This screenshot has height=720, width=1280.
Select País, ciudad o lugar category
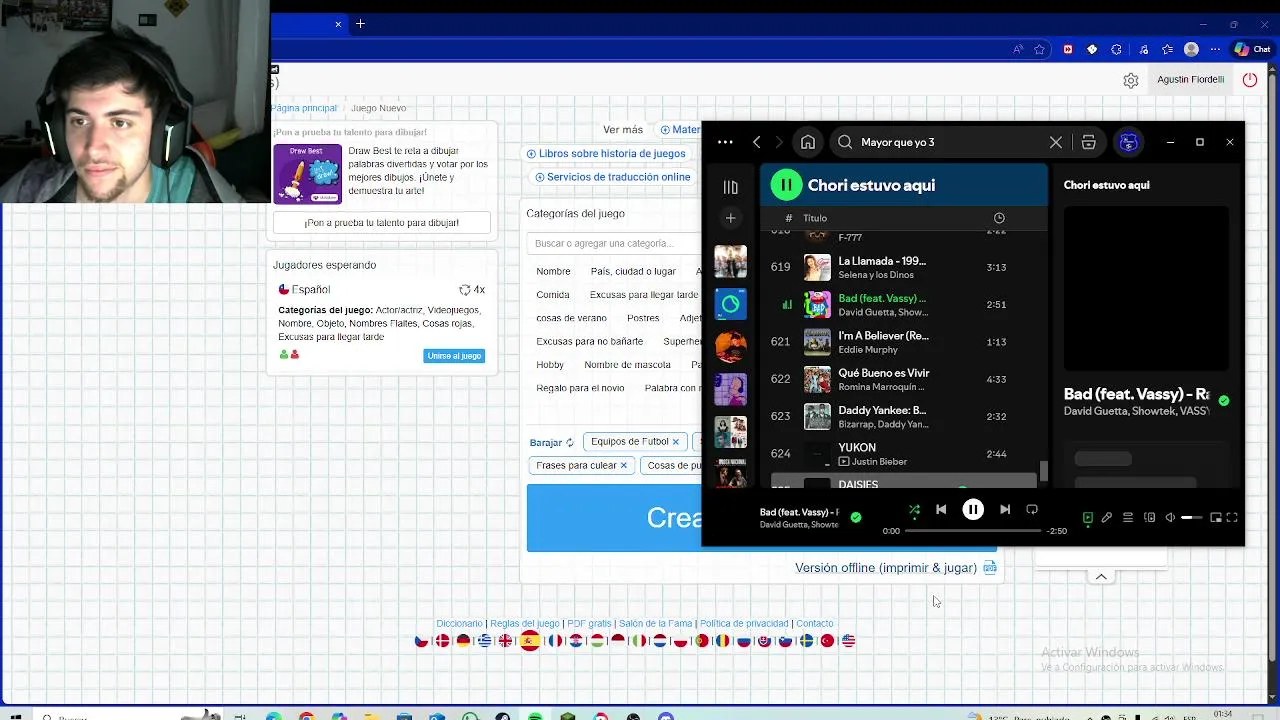633,271
